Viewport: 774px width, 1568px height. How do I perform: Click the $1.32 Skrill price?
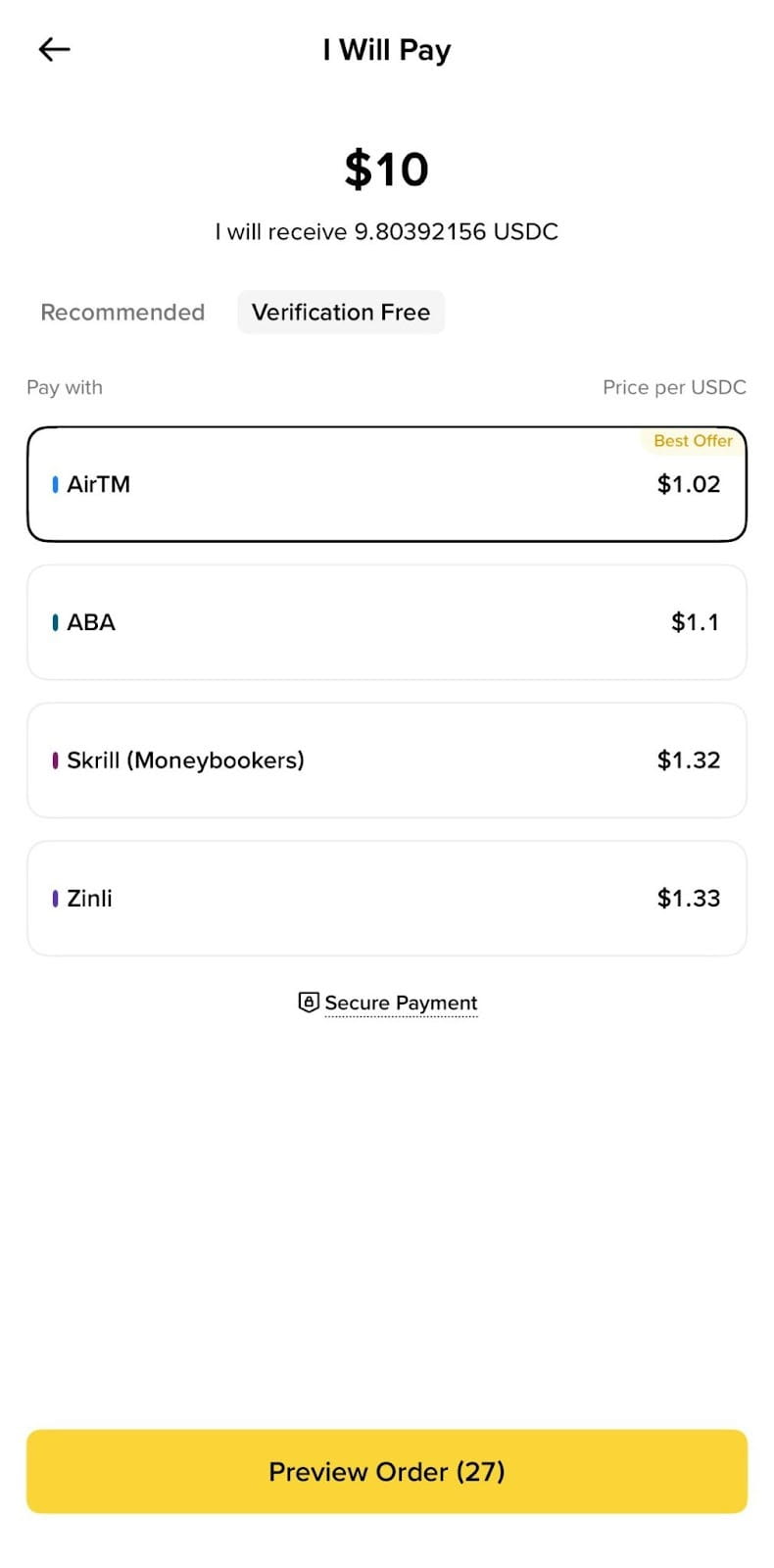(x=688, y=760)
